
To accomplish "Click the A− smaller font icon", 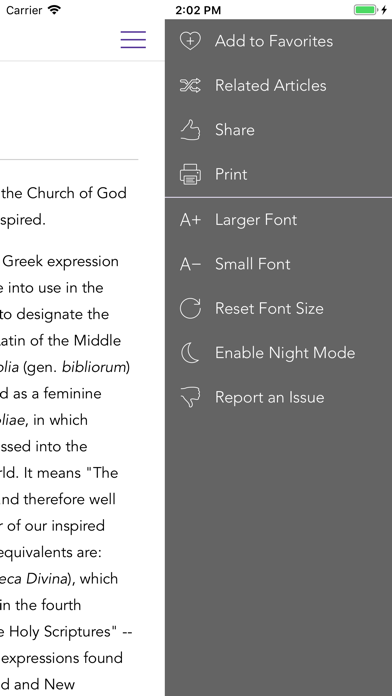I will [x=190, y=264].
